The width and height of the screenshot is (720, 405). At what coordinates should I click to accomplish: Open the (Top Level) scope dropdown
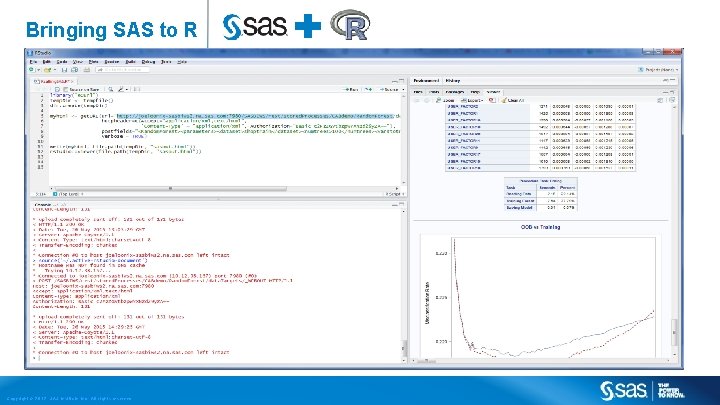(69, 194)
